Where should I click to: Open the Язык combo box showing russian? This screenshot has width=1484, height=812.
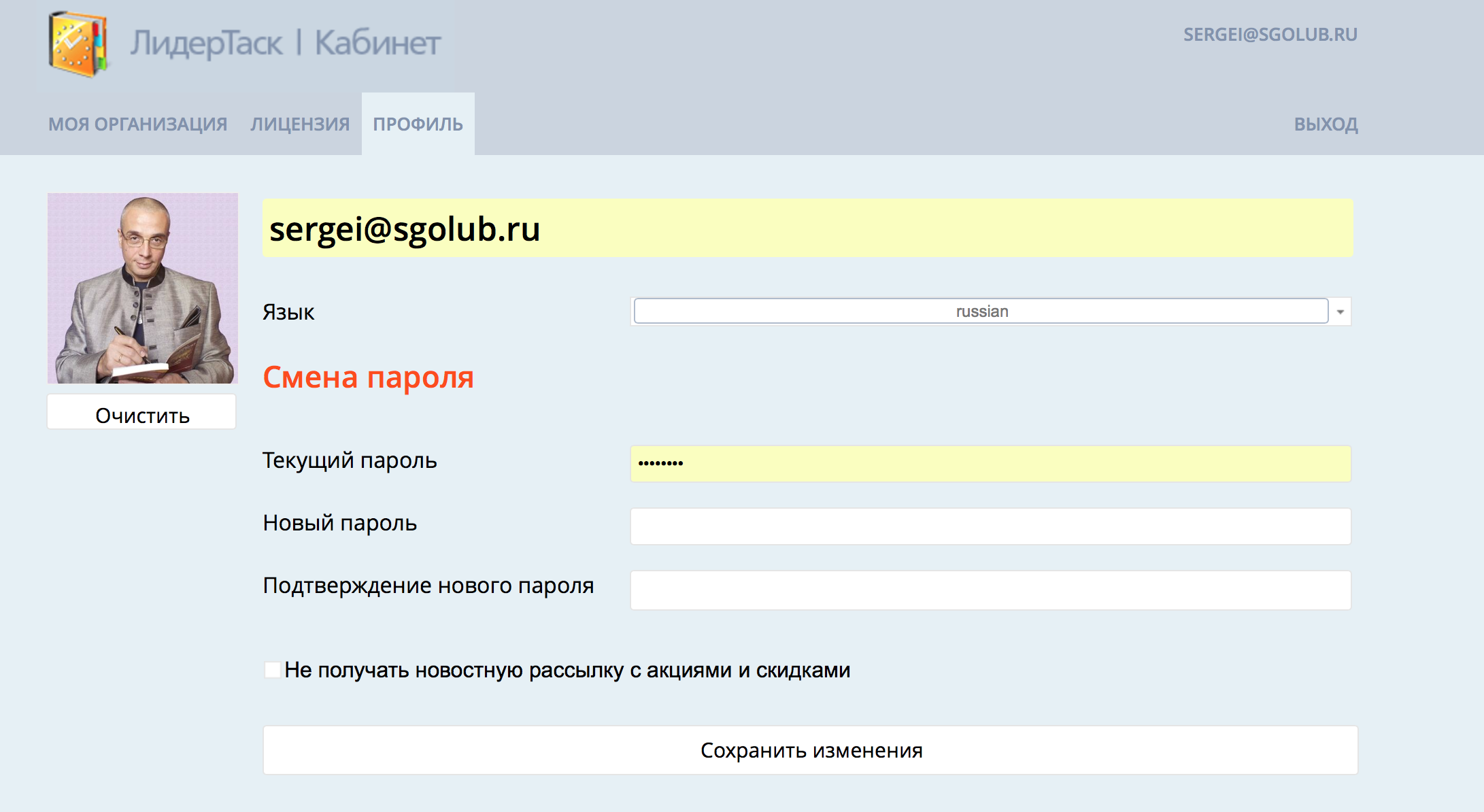click(x=981, y=311)
